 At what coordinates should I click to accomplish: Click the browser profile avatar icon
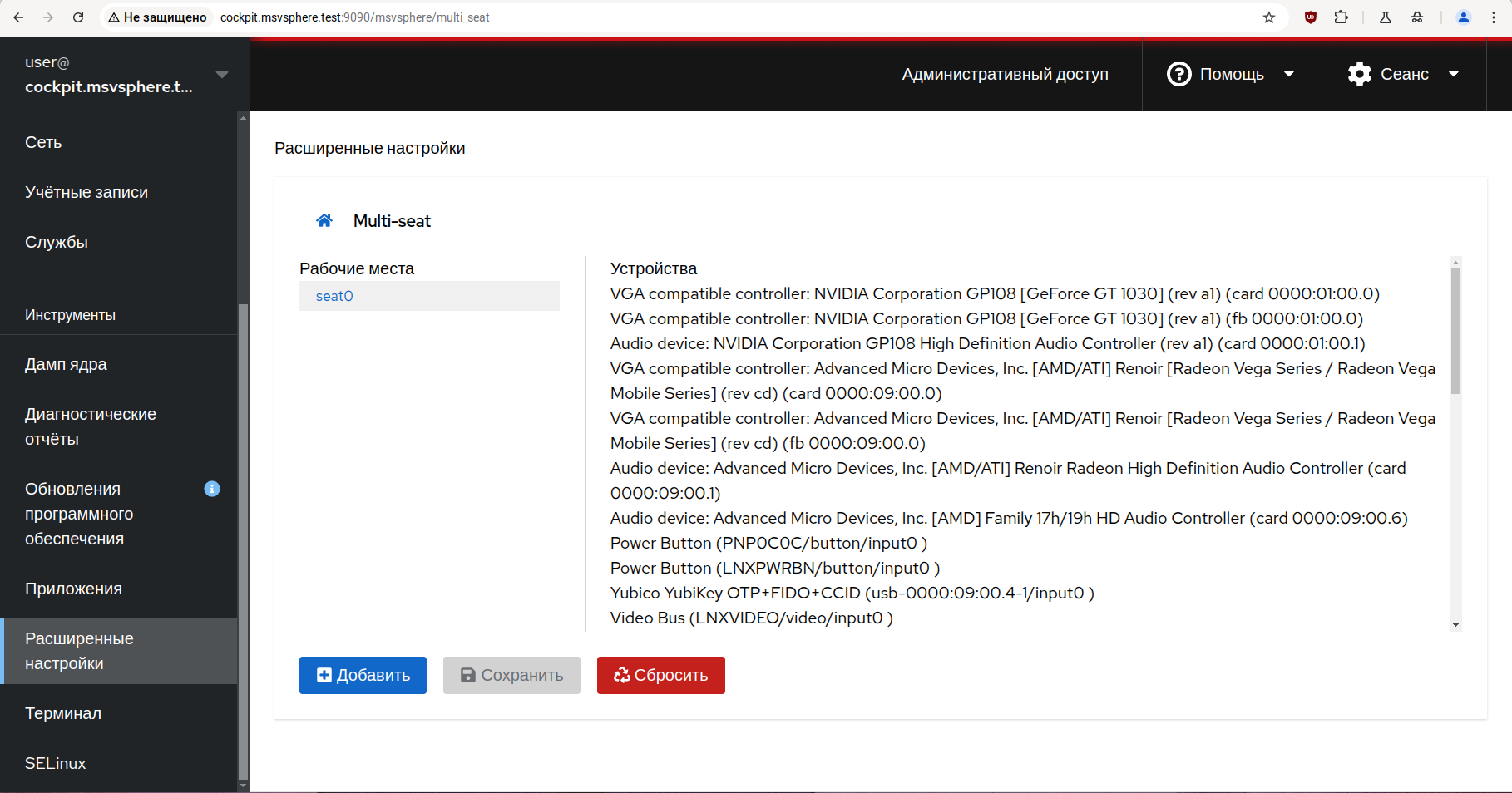pos(1464,17)
